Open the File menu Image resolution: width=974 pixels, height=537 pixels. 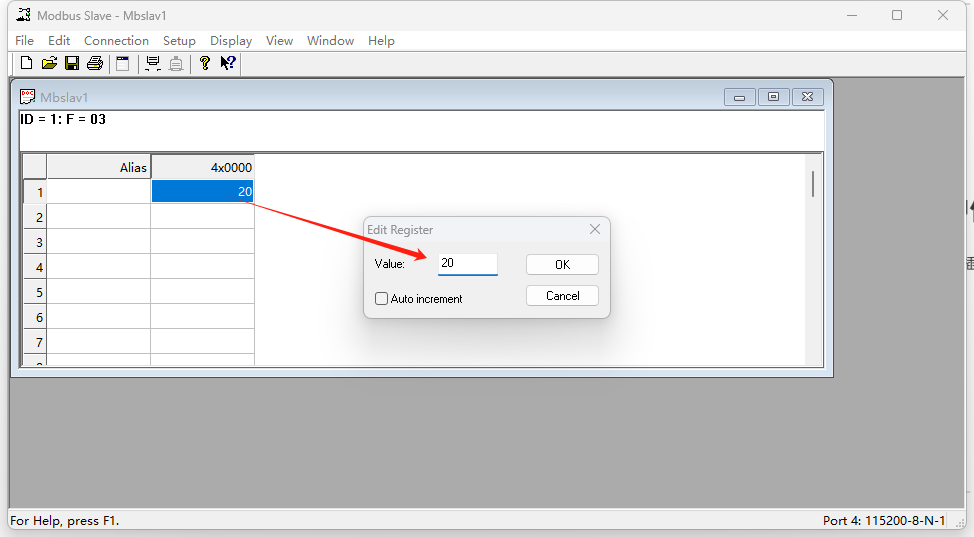24,41
